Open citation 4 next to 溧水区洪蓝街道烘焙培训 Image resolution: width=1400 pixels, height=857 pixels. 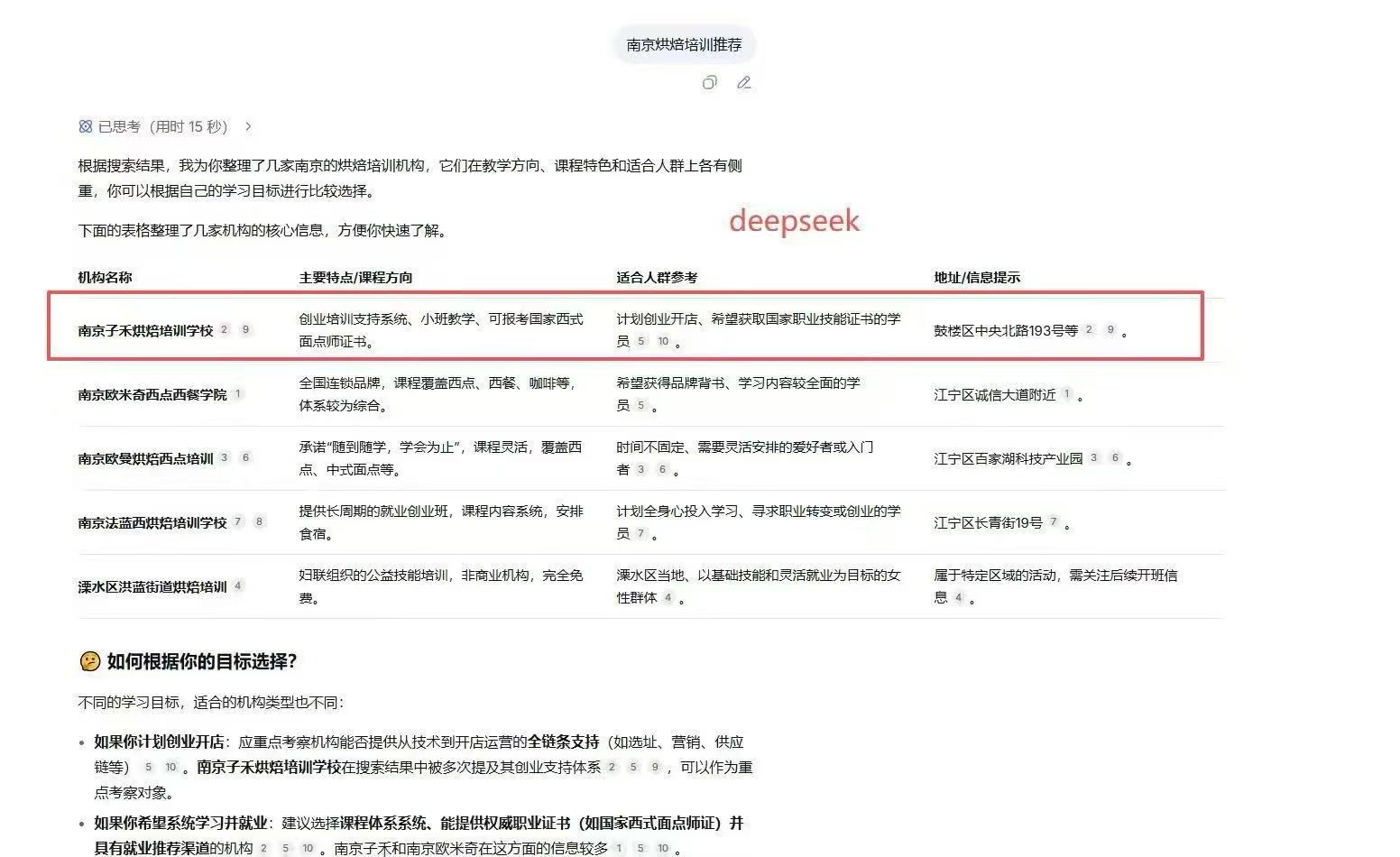[238, 585]
